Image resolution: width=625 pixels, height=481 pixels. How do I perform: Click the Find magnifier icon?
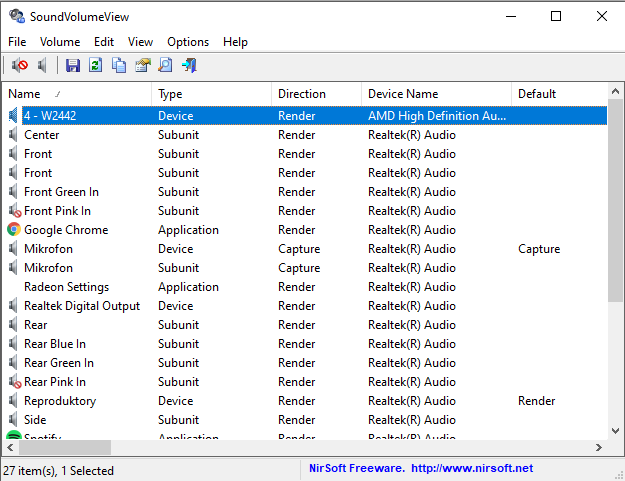(165, 66)
